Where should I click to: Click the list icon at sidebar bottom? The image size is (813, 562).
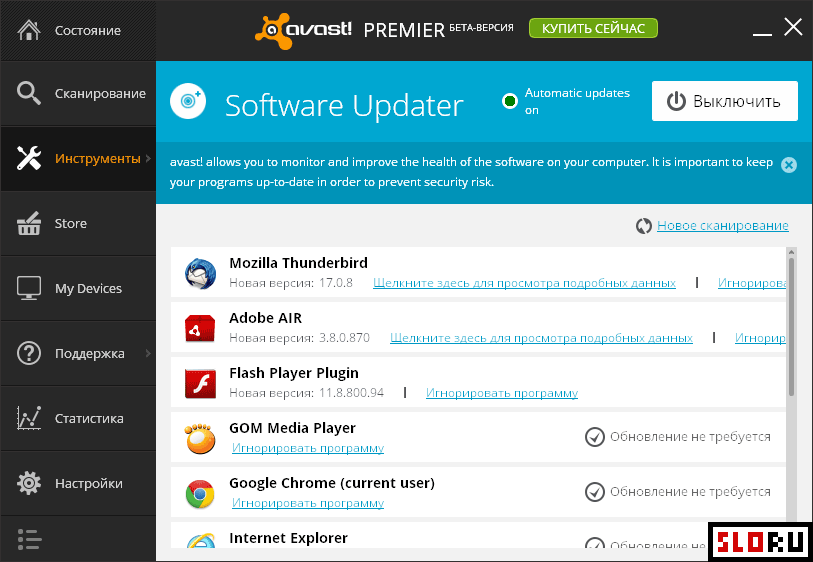tap(29, 539)
